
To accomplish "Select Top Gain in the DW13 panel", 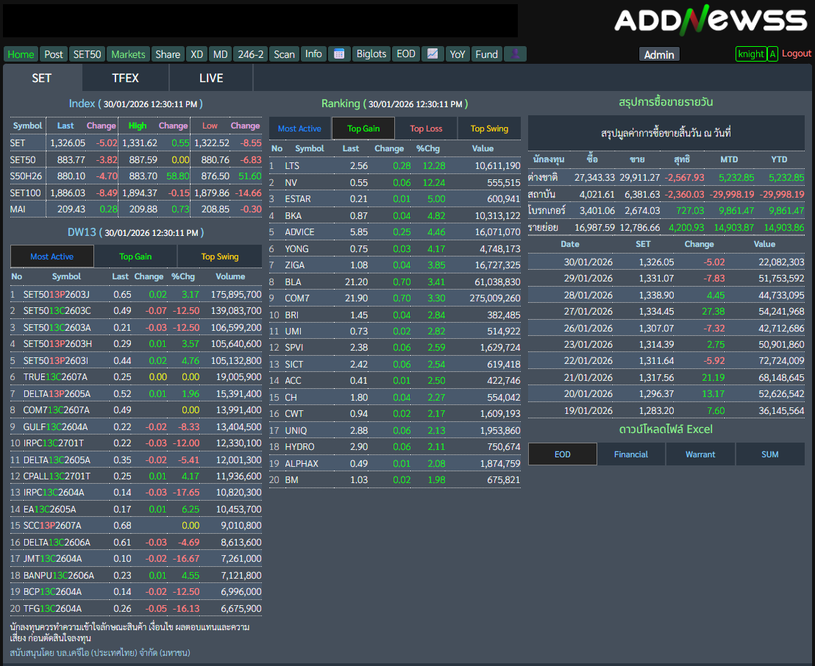I will point(135,257).
